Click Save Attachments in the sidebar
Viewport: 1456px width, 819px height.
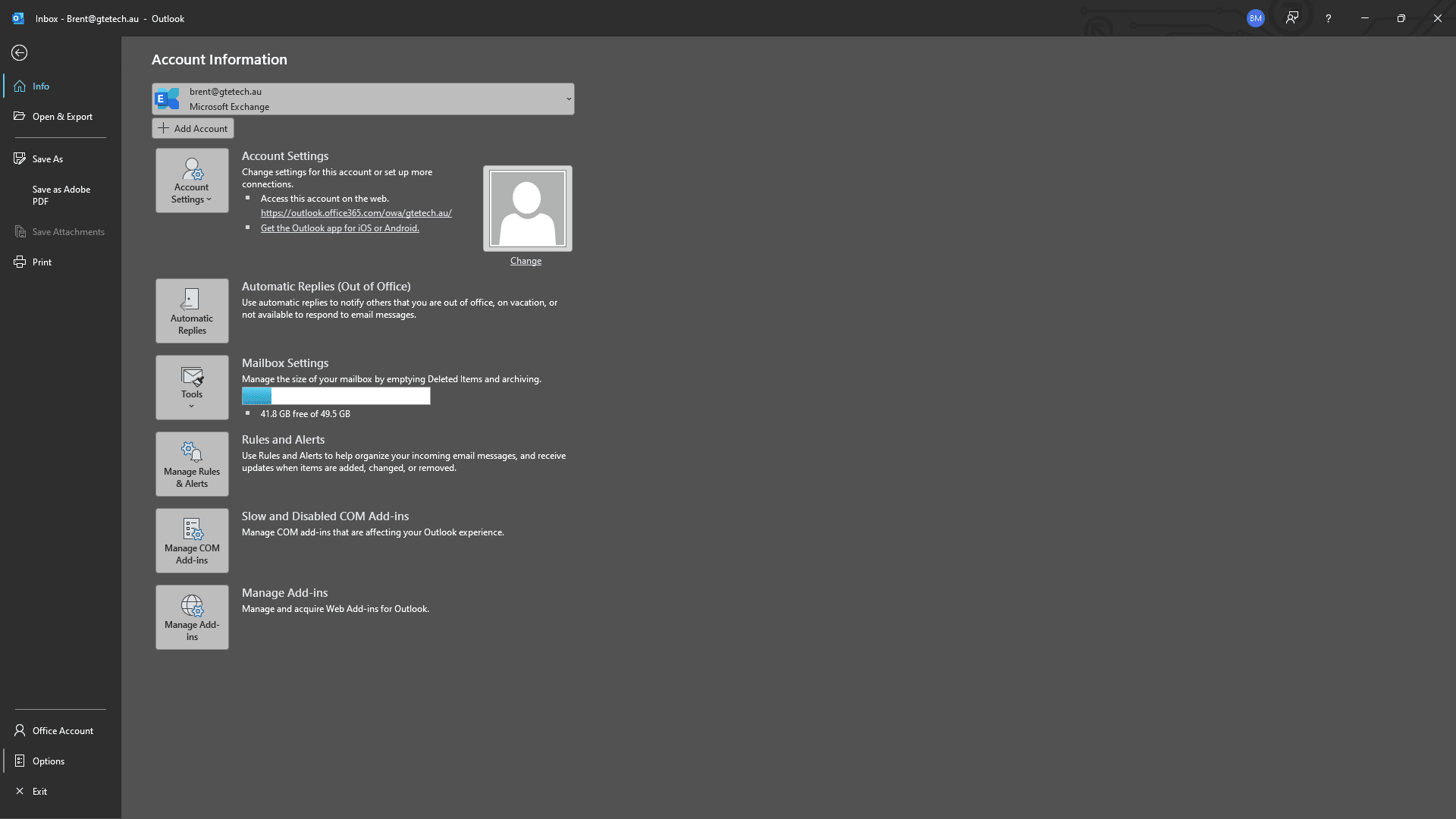61,232
